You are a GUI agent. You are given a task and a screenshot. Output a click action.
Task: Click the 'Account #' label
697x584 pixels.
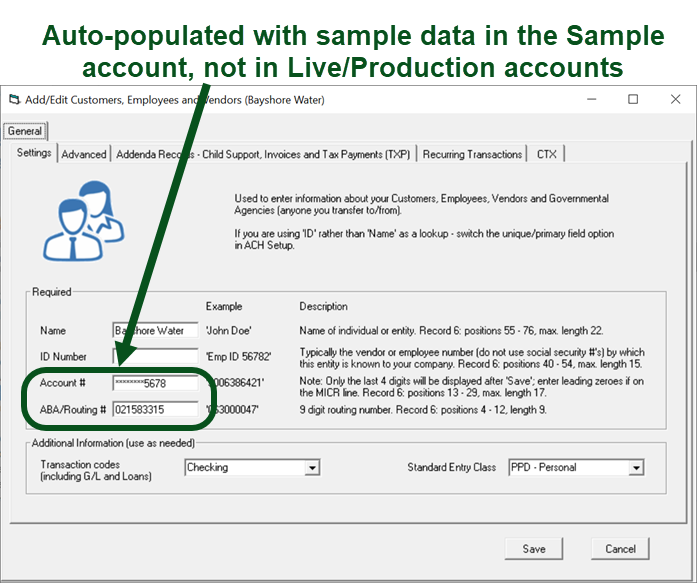coord(62,383)
